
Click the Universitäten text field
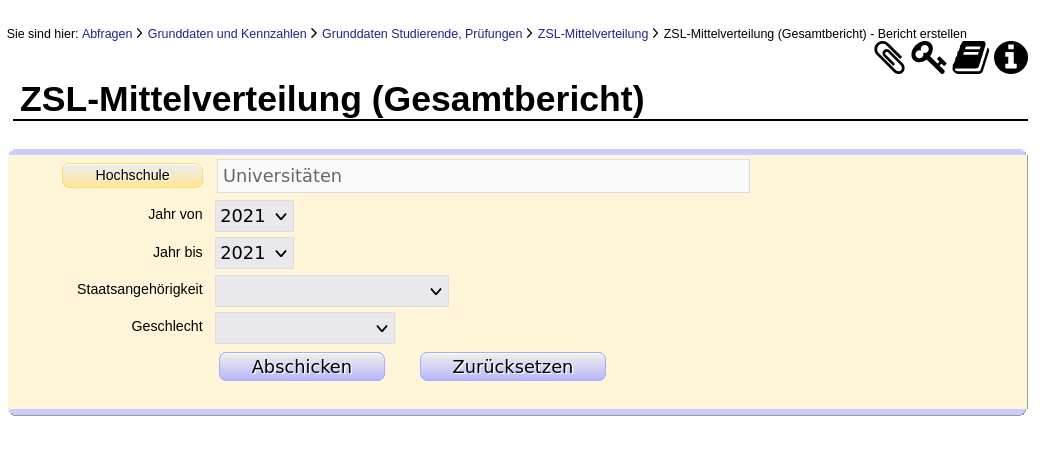483,176
